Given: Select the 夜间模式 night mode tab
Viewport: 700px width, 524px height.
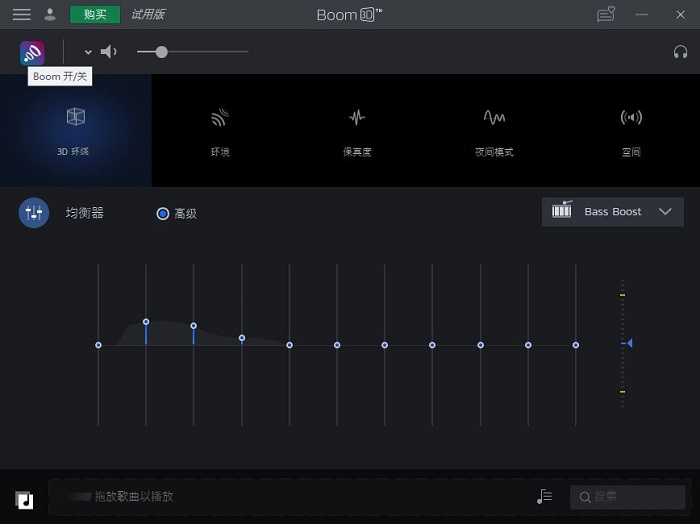Looking at the screenshot, I should tap(494, 130).
